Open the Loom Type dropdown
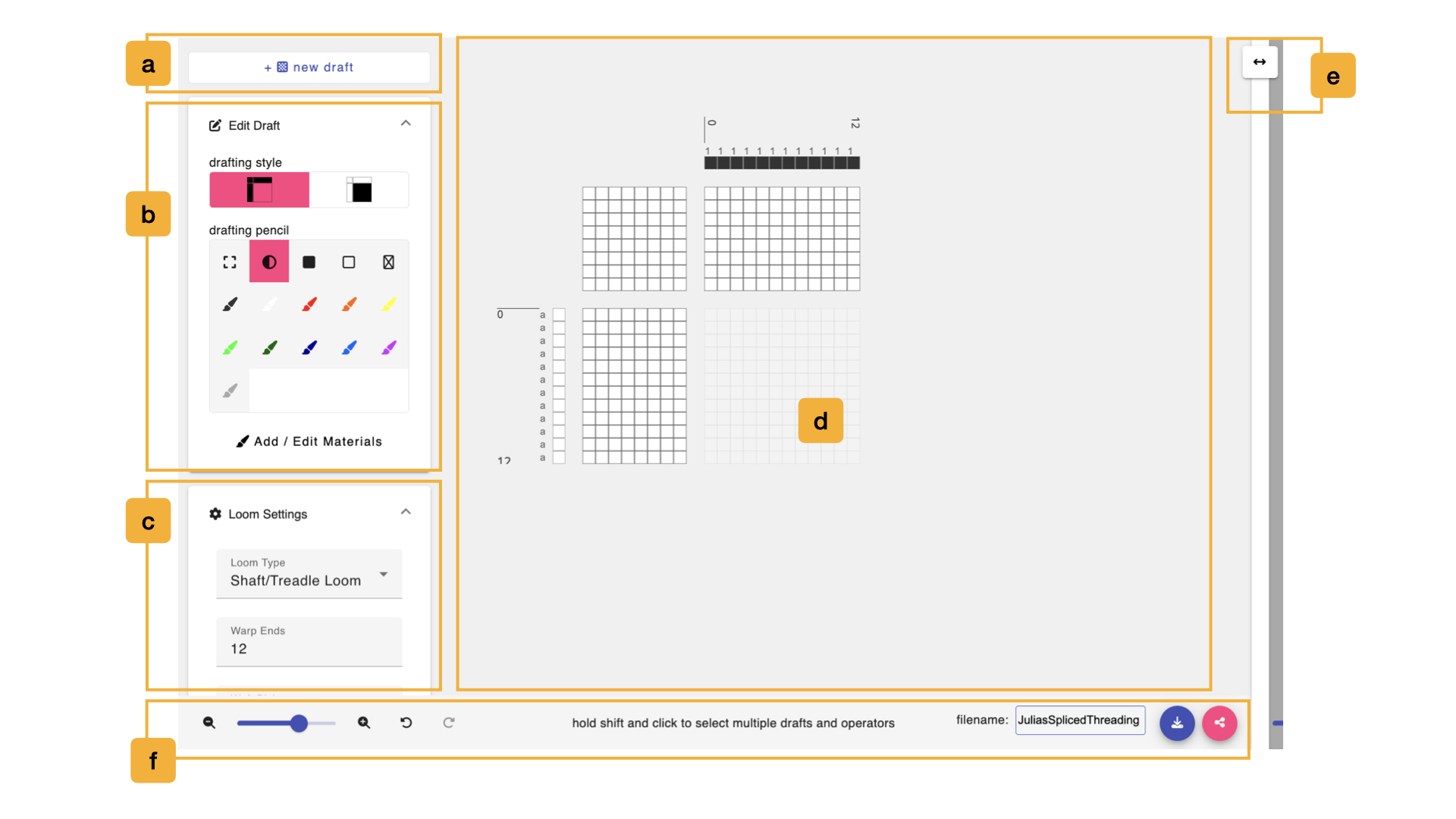The width and height of the screenshot is (1456, 819). [x=307, y=573]
